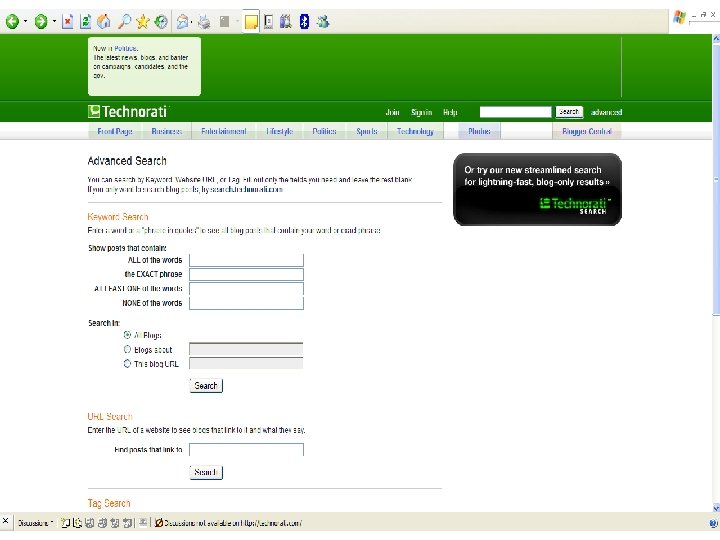Print the page using the printer icon
The image size is (720, 540).
coord(204,21)
